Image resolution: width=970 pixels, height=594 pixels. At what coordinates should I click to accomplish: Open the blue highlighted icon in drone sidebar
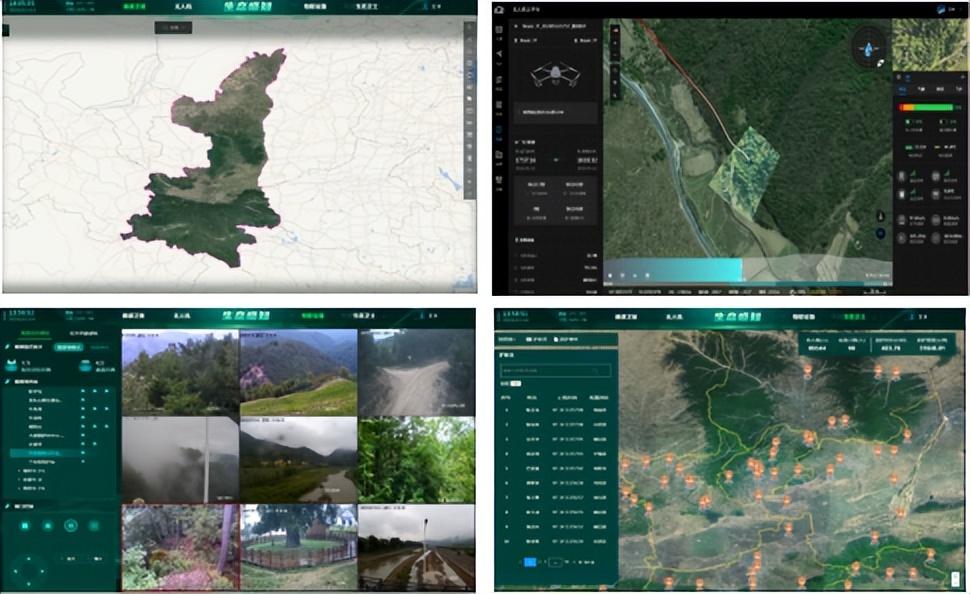(500, 131)
